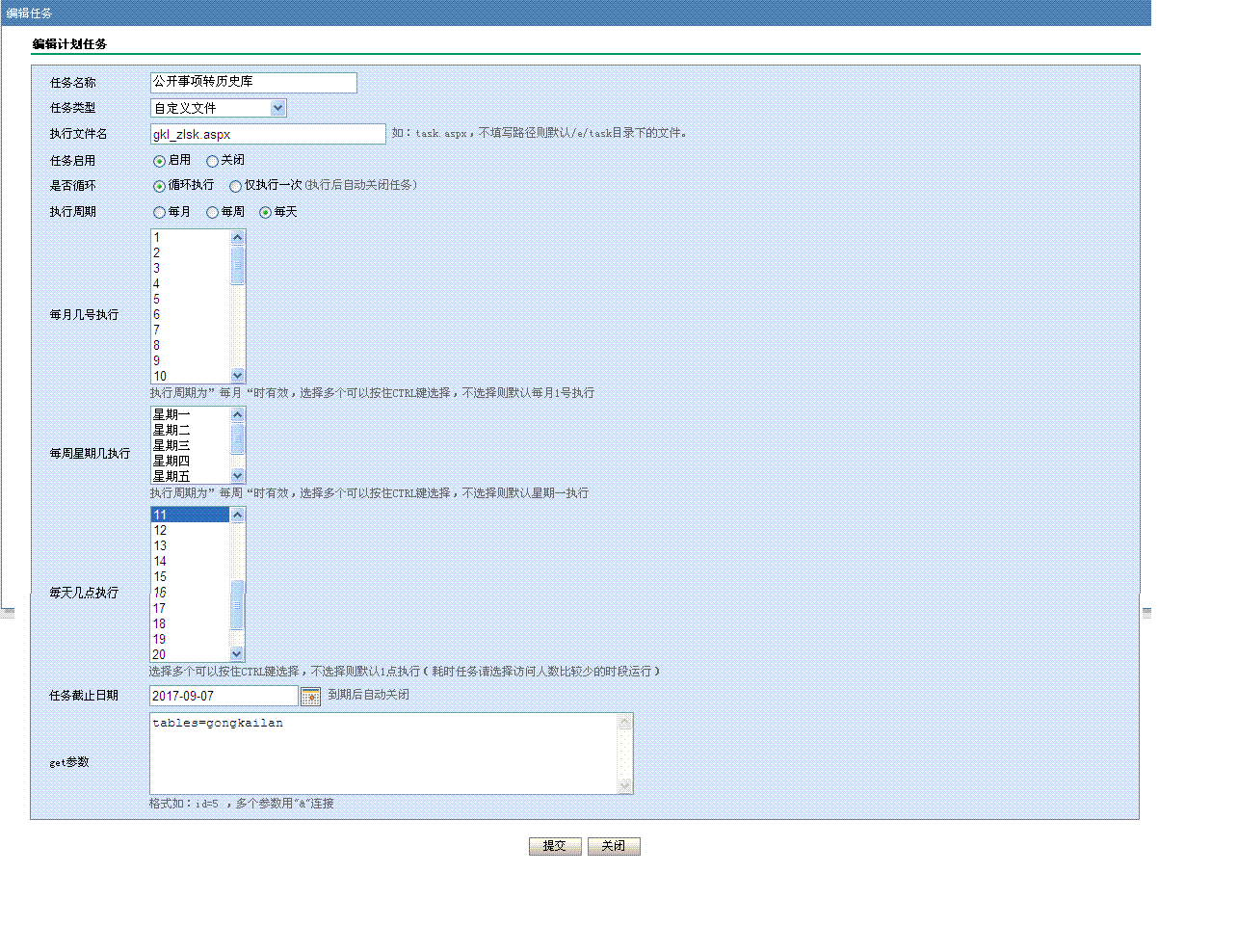Expand the 任务类型 dropdown

(277, 108)
